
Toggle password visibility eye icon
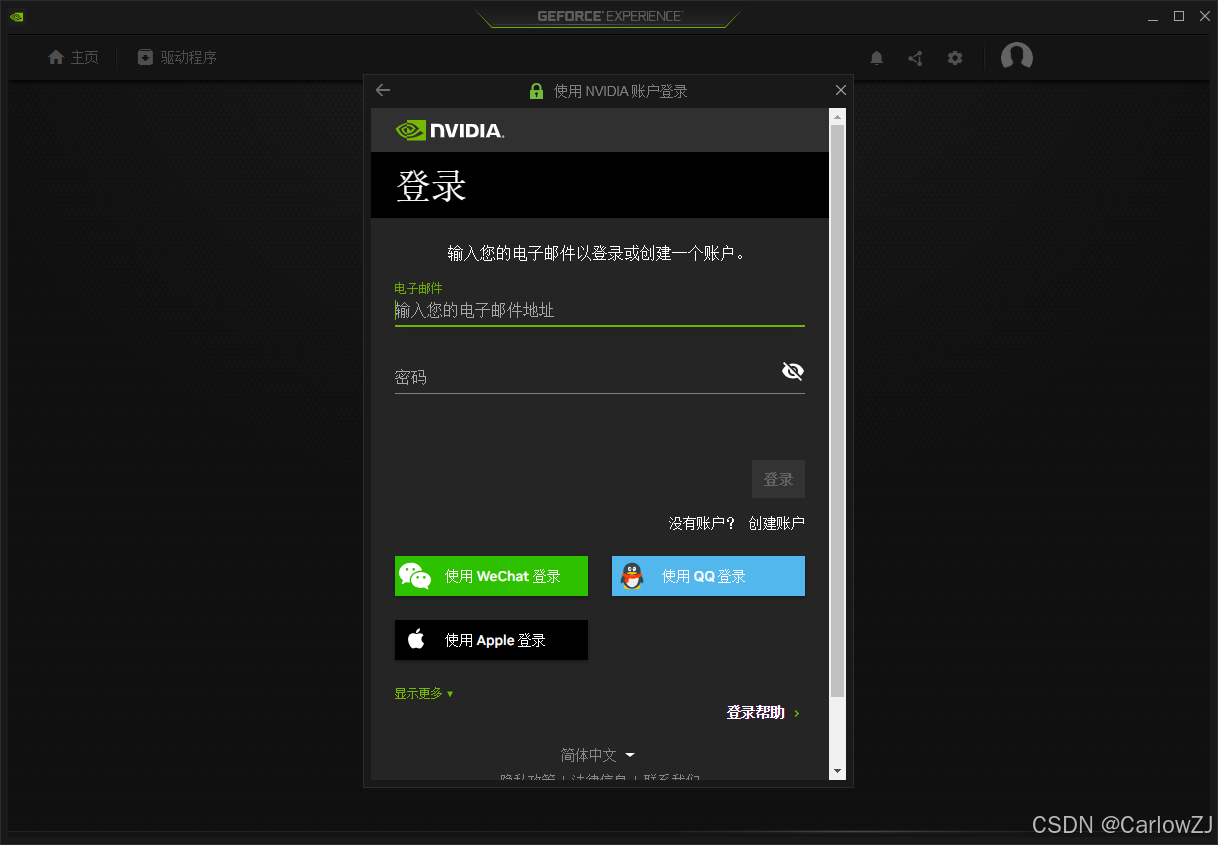pos(793,372)
